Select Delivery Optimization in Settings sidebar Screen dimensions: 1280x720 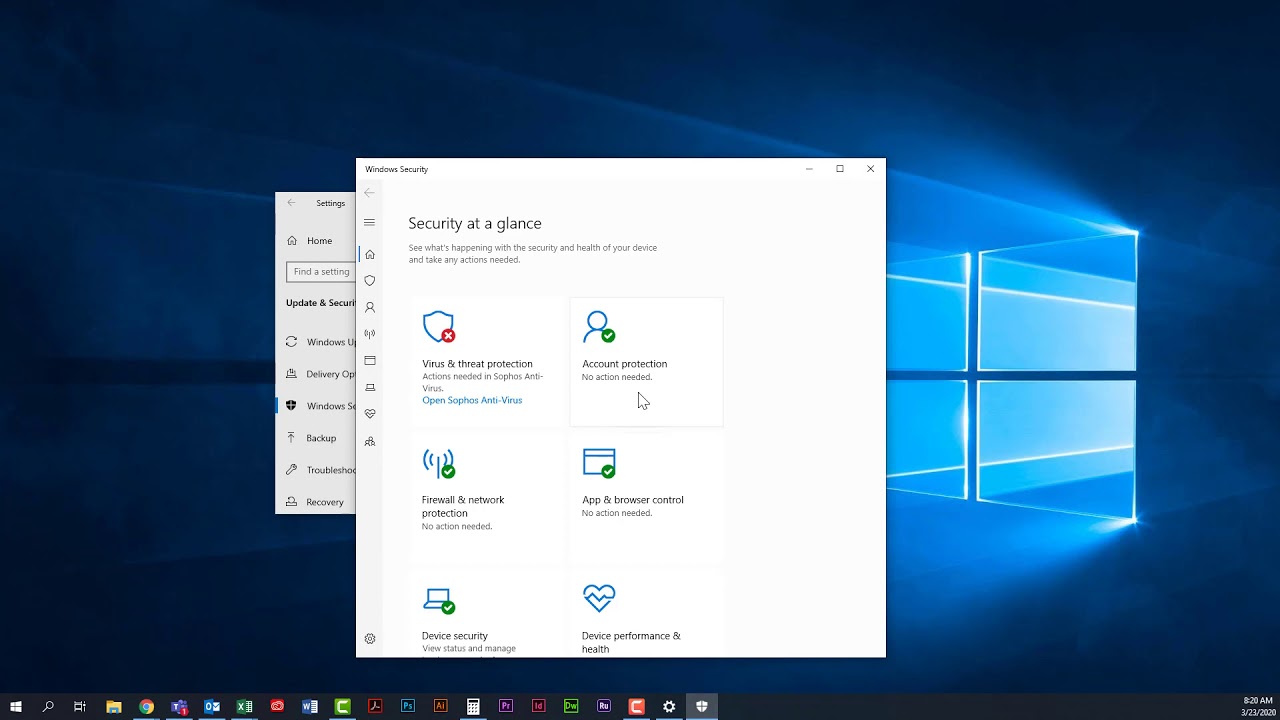[315, 374]
